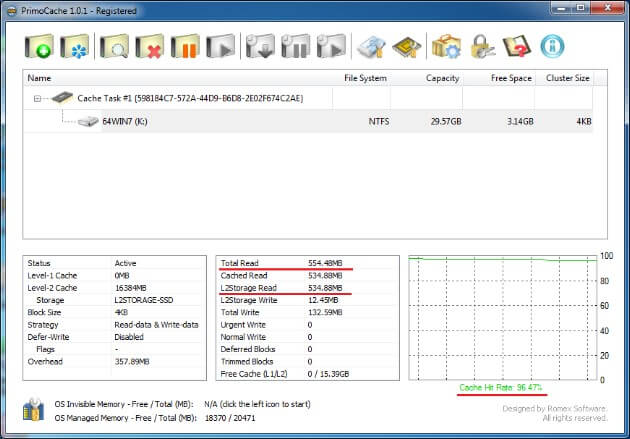Click the NTFS file system cell
The image size is (630, 439).
(x=378, y=121)
